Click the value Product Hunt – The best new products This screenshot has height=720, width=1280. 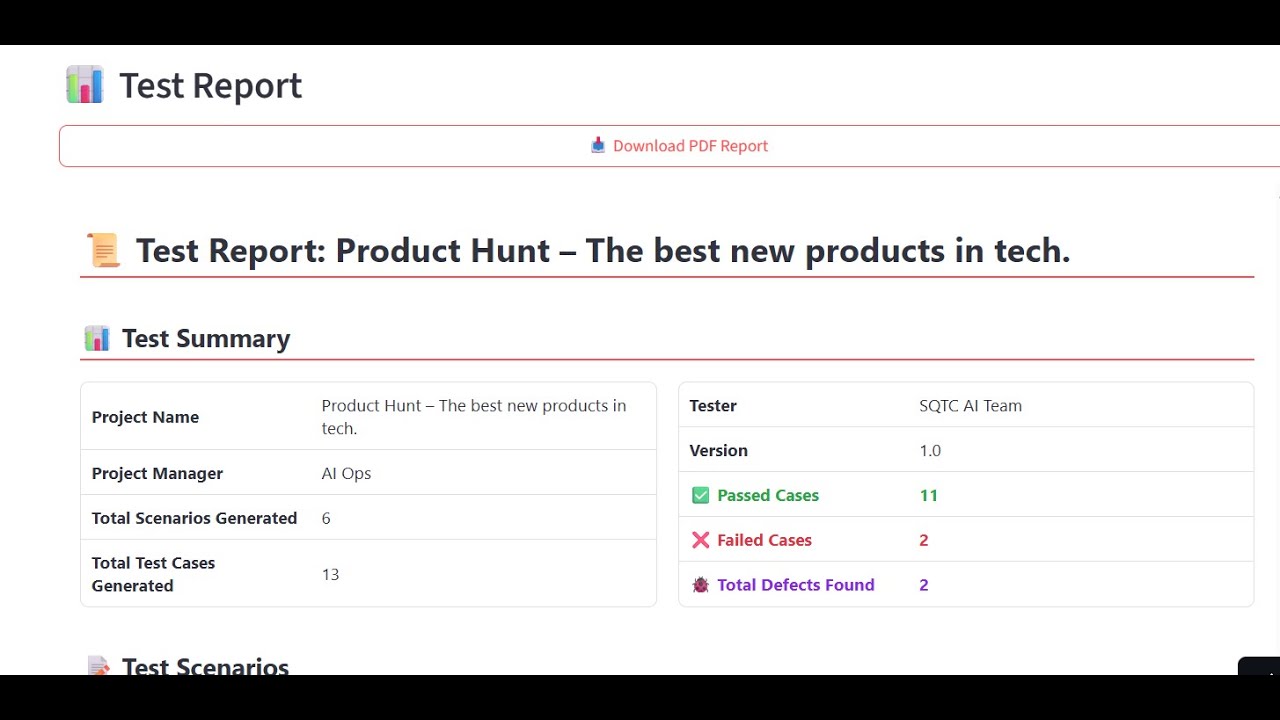474,417
